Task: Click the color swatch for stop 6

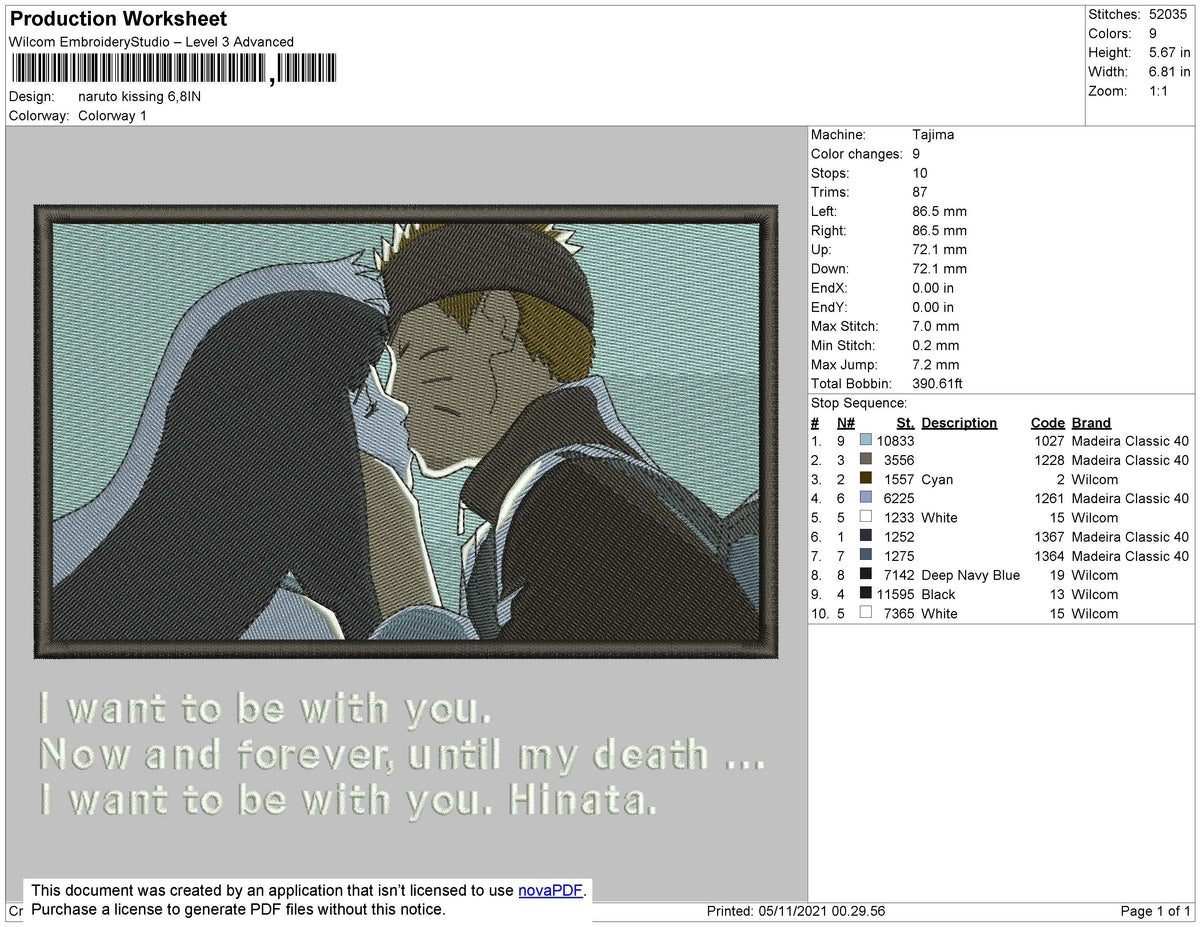Action: 866,536
